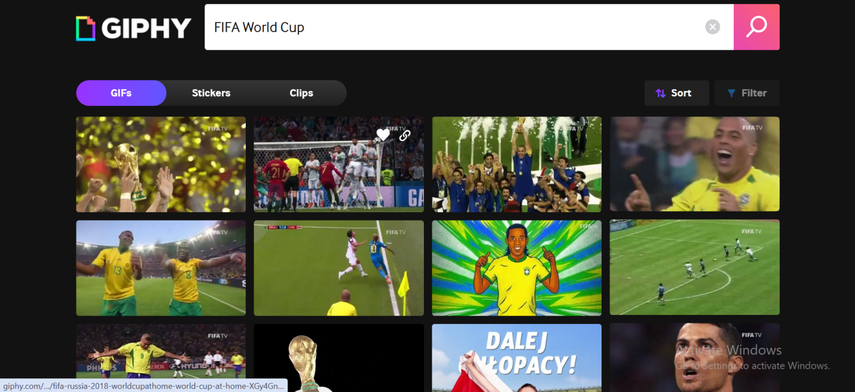Open the trophy on black background GIF
The width and height of the screenshot is (855, 392).
pyautogui.click(x=339, y=358)
